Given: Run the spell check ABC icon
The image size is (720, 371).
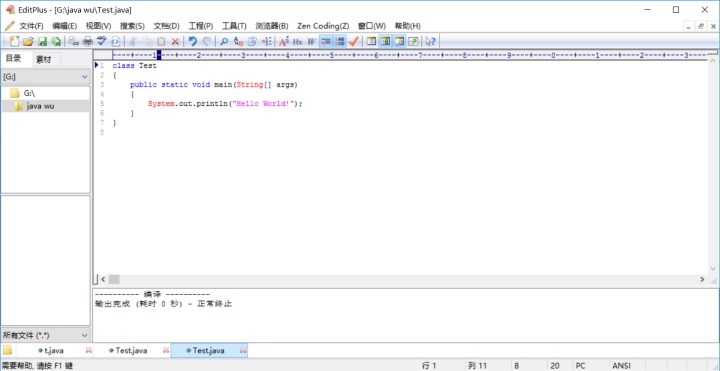Looking at the screenshot, I should pos(101,41).
